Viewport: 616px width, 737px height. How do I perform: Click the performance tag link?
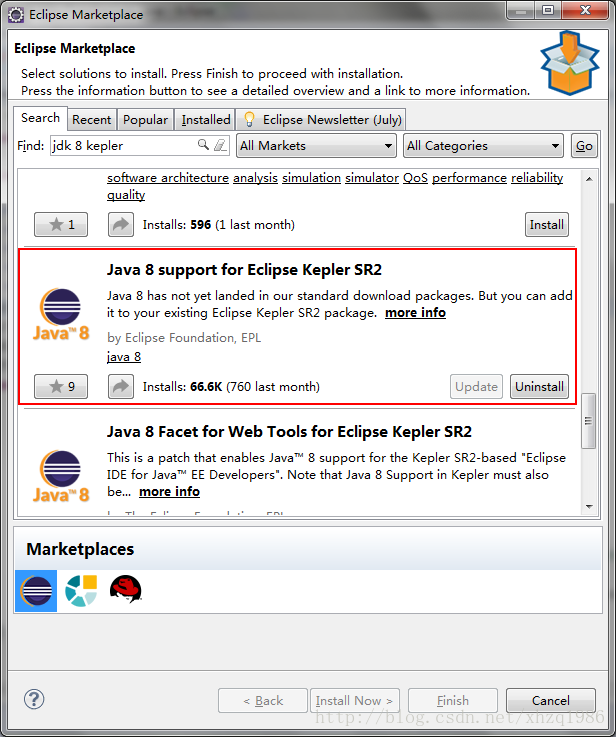pyautogui.click(x=469, y=178)
